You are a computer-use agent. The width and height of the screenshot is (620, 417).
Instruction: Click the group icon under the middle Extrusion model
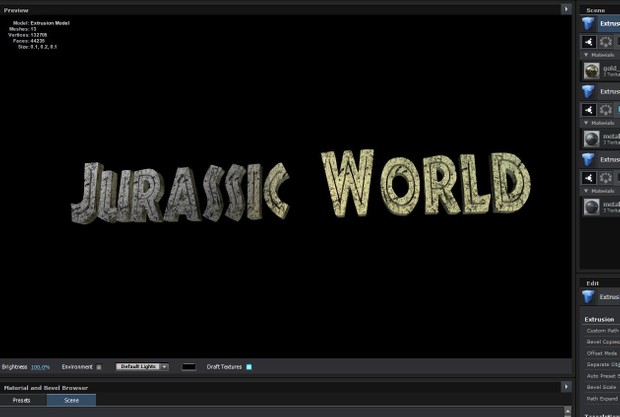589,110
